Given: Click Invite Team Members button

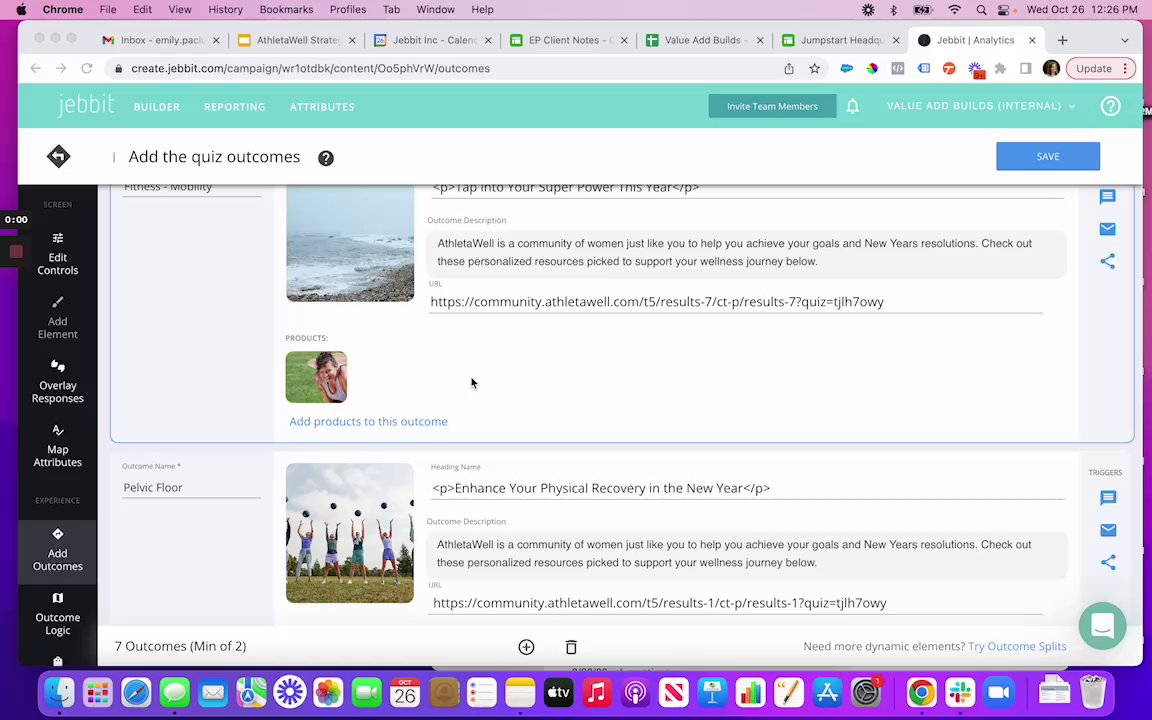Looking at the screenshot, I should pos(772,106).
